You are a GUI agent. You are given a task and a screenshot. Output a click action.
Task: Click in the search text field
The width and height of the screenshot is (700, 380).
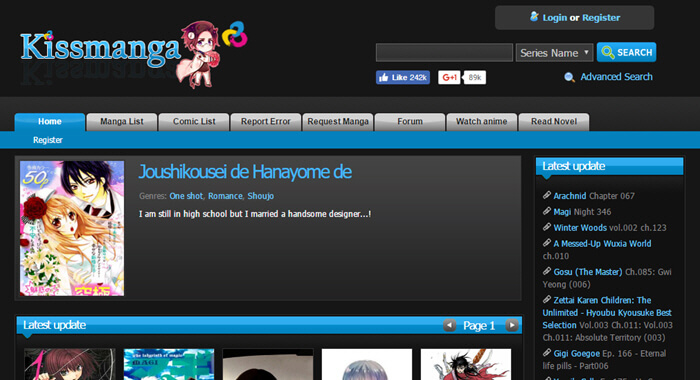click(444, 53)
